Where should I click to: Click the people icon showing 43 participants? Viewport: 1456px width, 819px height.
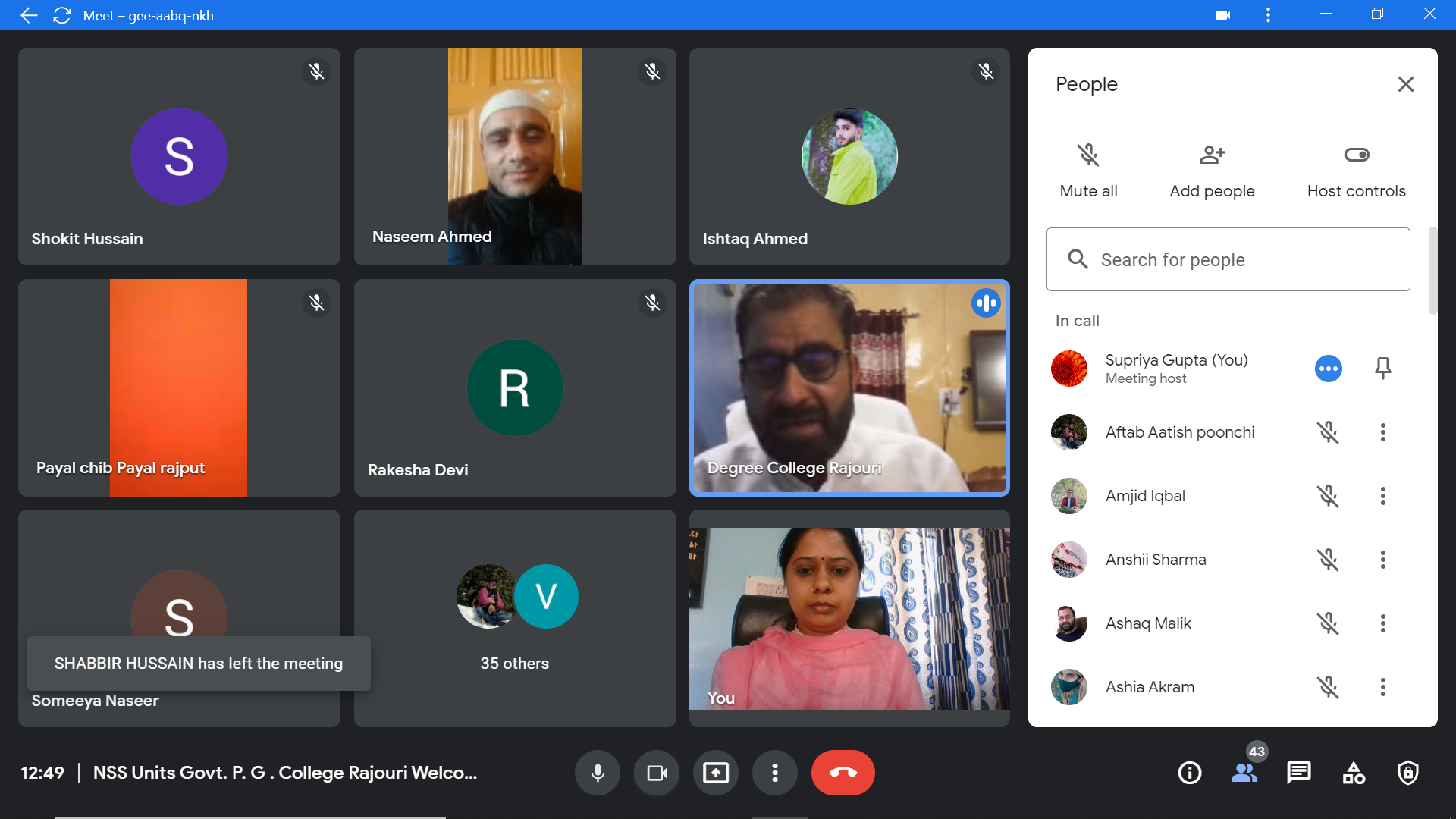coord(1244,773)
